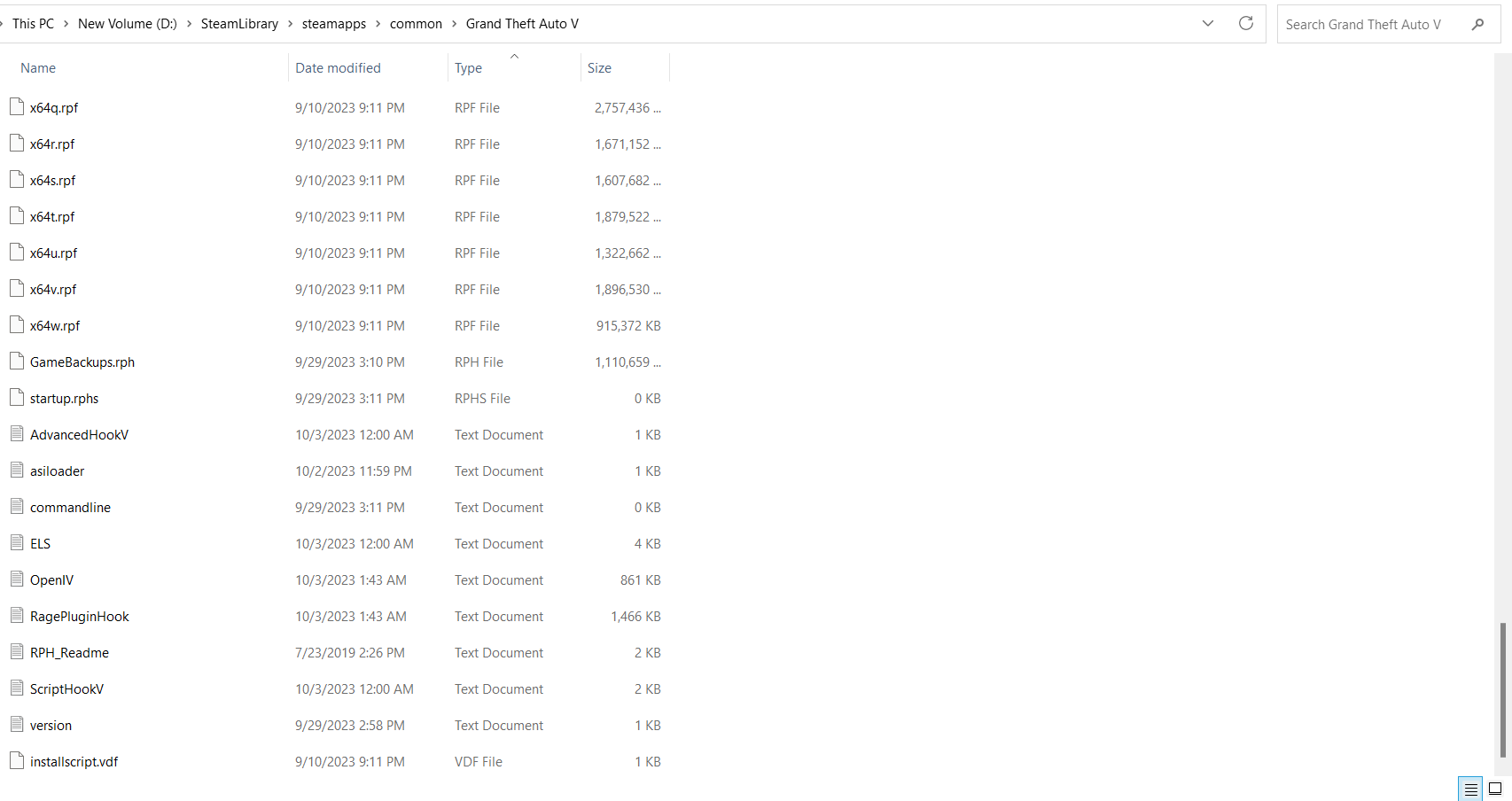Click the RPH_Readme text document icon
Viewport: 1512px width, 801px height.
17,651
